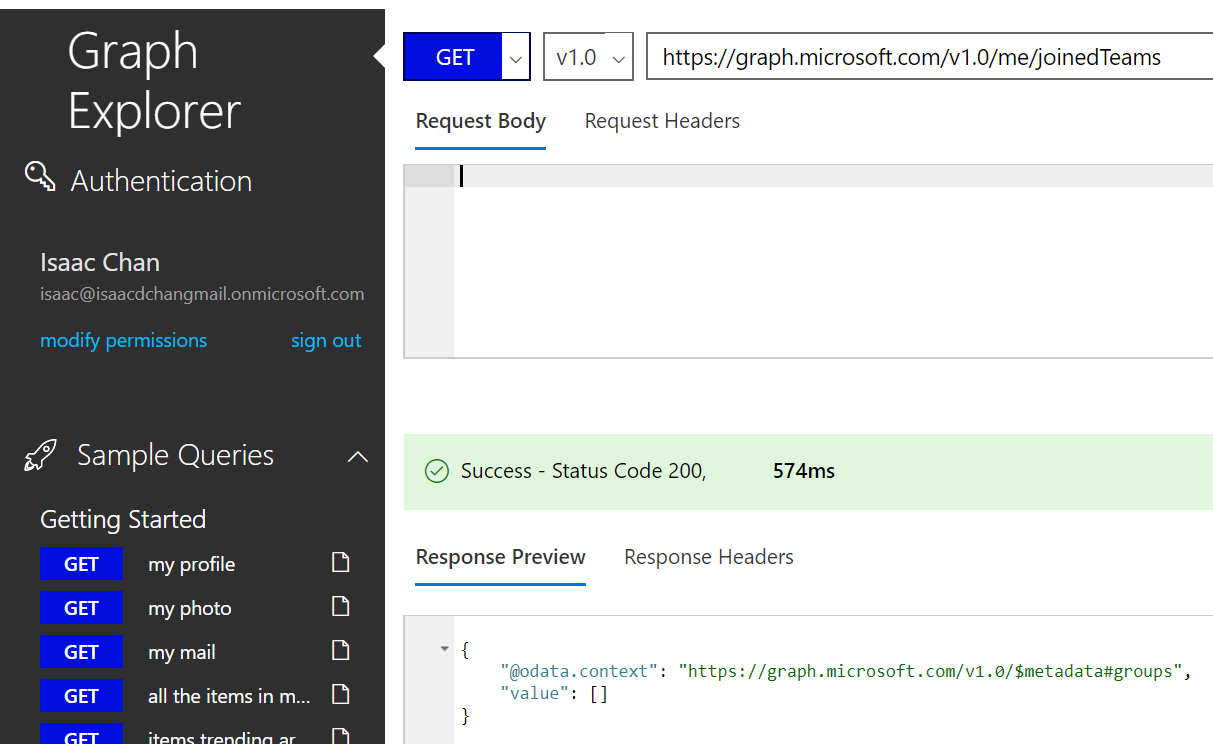Run the my profile sample query
1213x744 pixels.
pyautogui.click(x=81, y=563)
